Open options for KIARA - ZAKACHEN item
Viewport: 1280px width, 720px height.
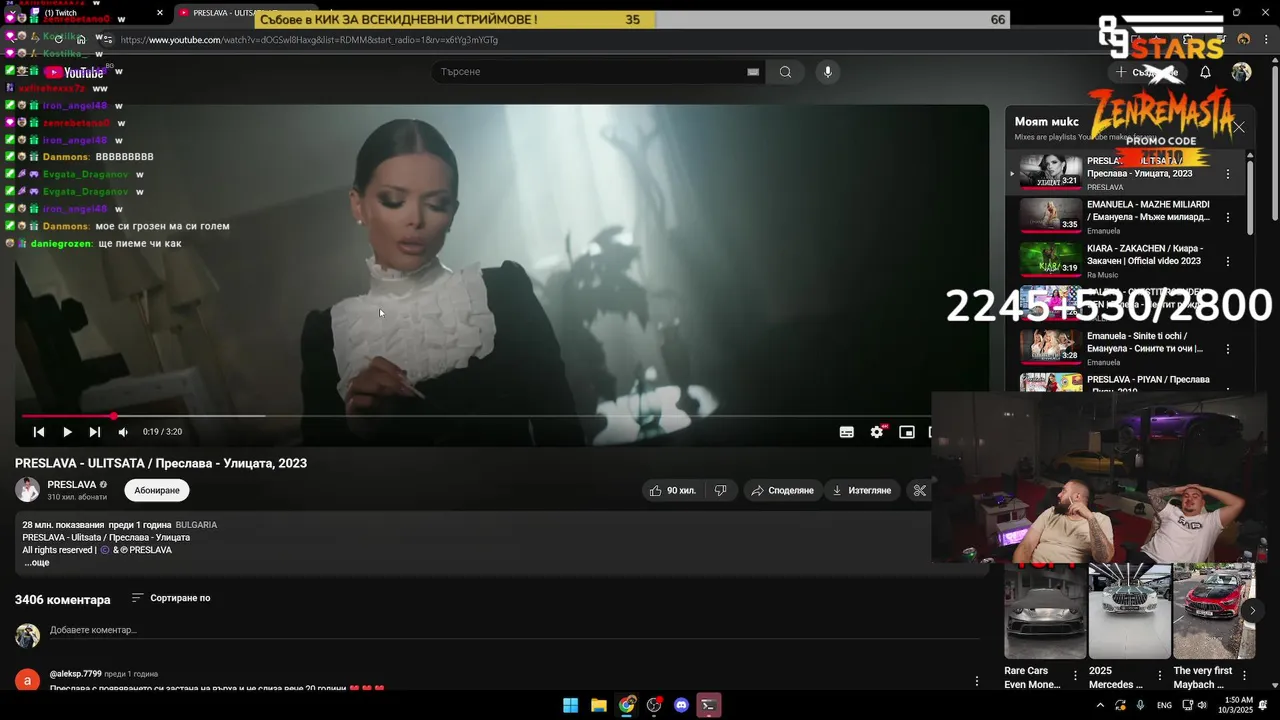click(x=1228, y=261)
